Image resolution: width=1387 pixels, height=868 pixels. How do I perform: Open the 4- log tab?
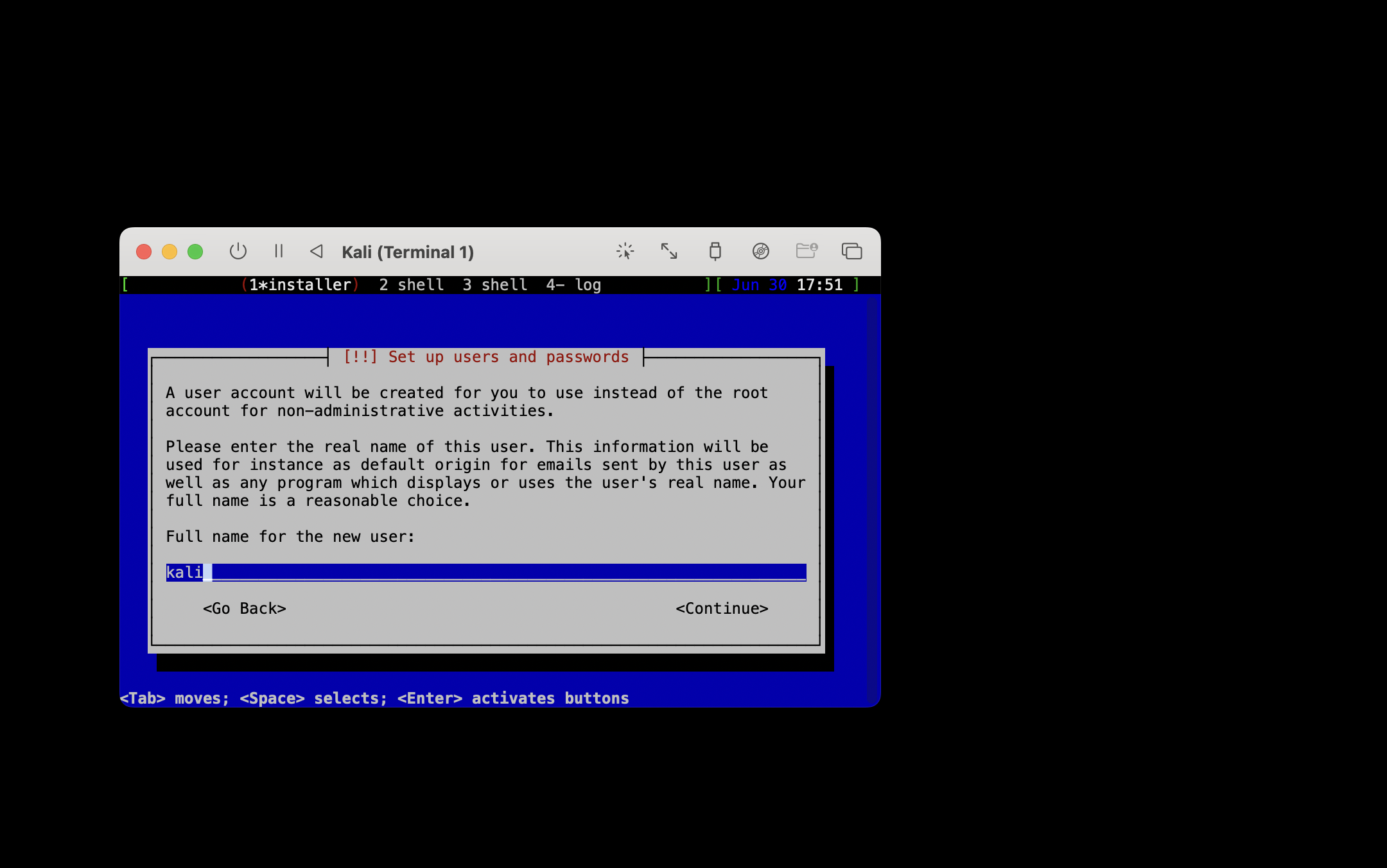(x=573, y=285)
